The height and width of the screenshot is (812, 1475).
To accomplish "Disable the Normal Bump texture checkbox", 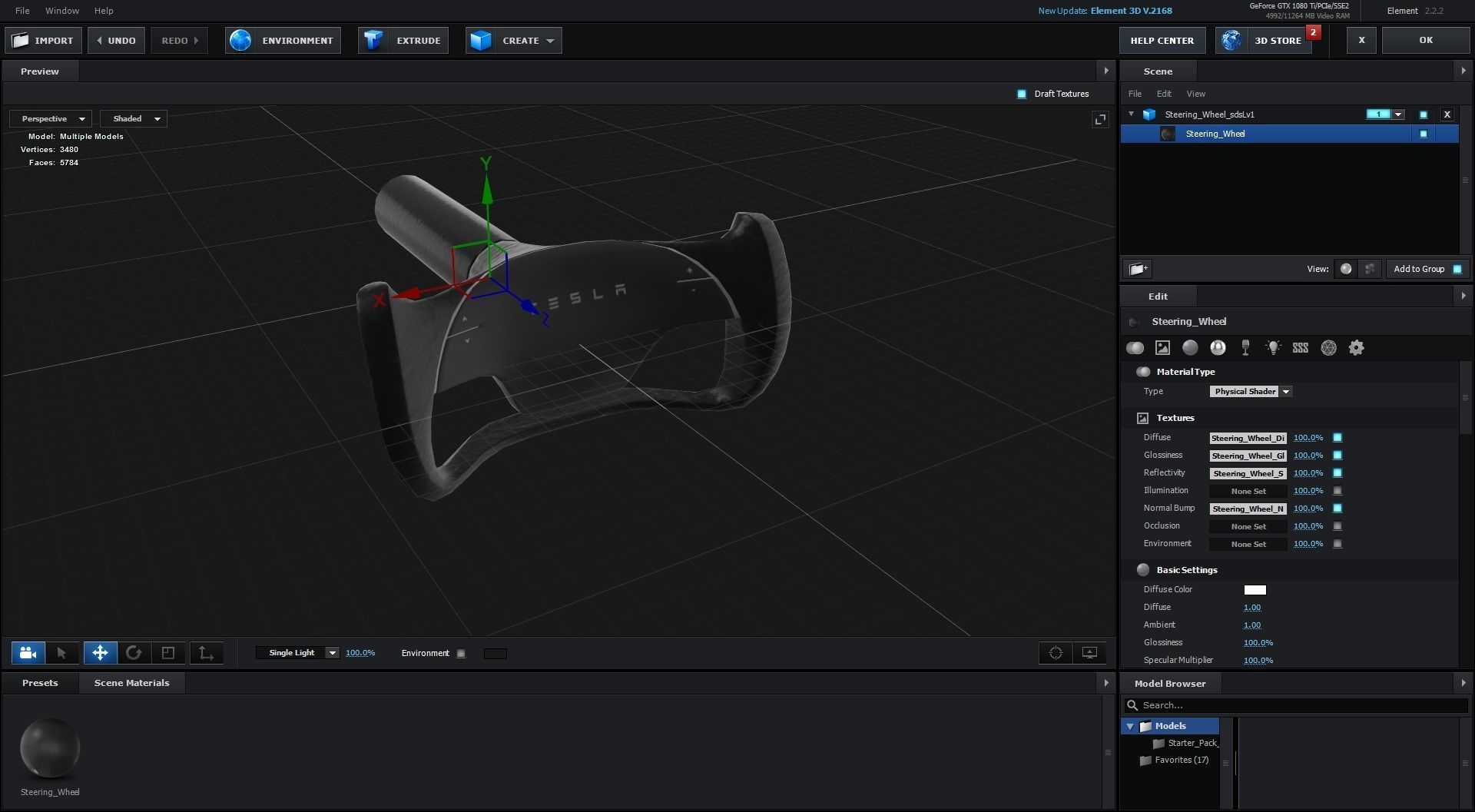I will [x=1337, y=509].
